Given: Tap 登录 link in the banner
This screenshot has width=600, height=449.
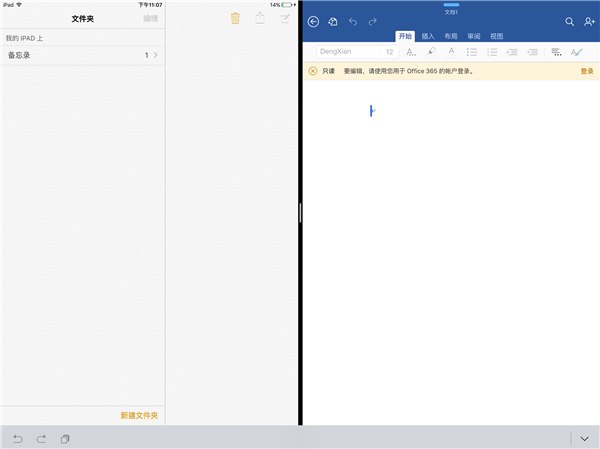Looking at the screenshot, I should (x=587, y=71).
